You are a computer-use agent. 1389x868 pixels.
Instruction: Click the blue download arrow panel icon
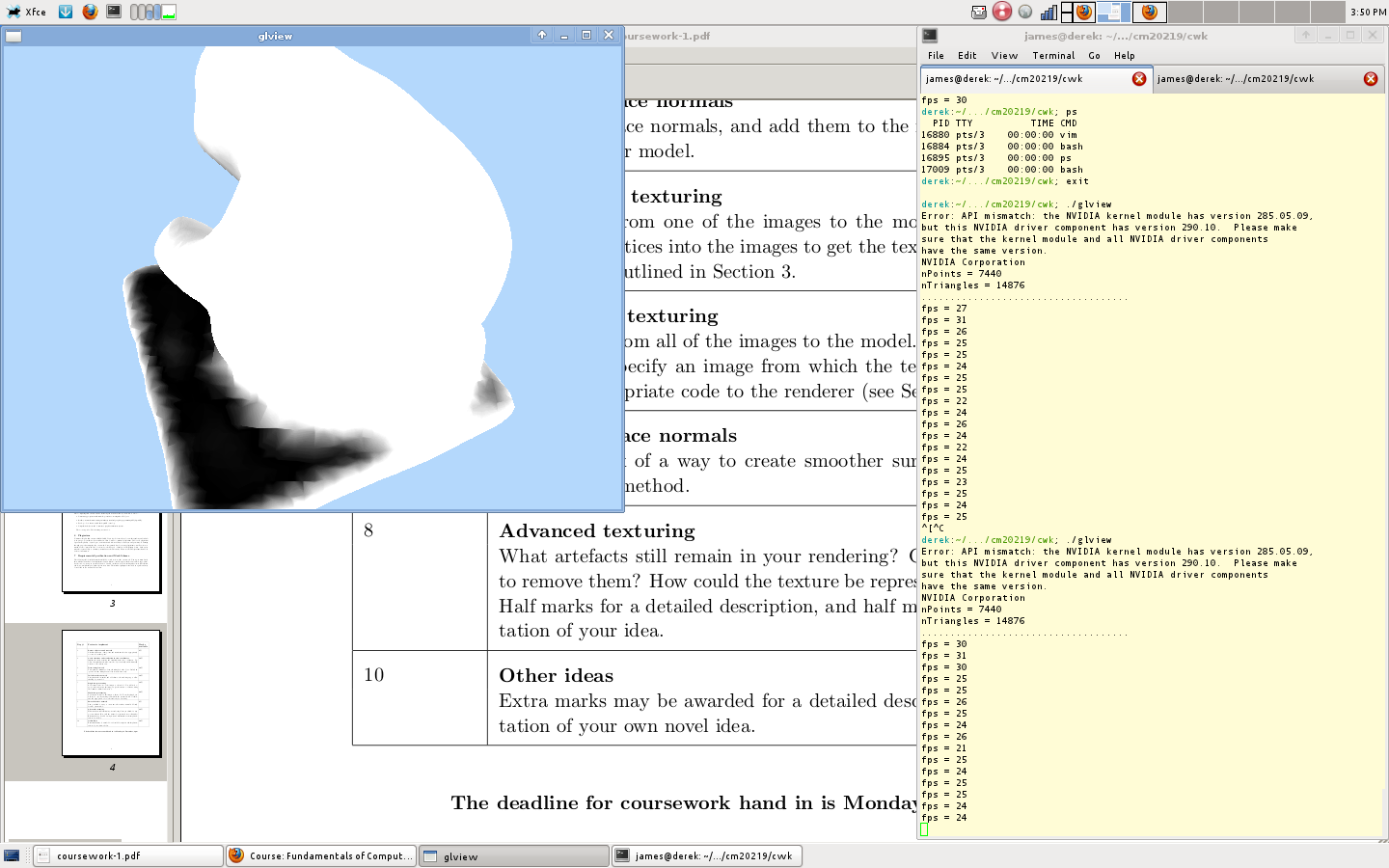tap(66, 12)
